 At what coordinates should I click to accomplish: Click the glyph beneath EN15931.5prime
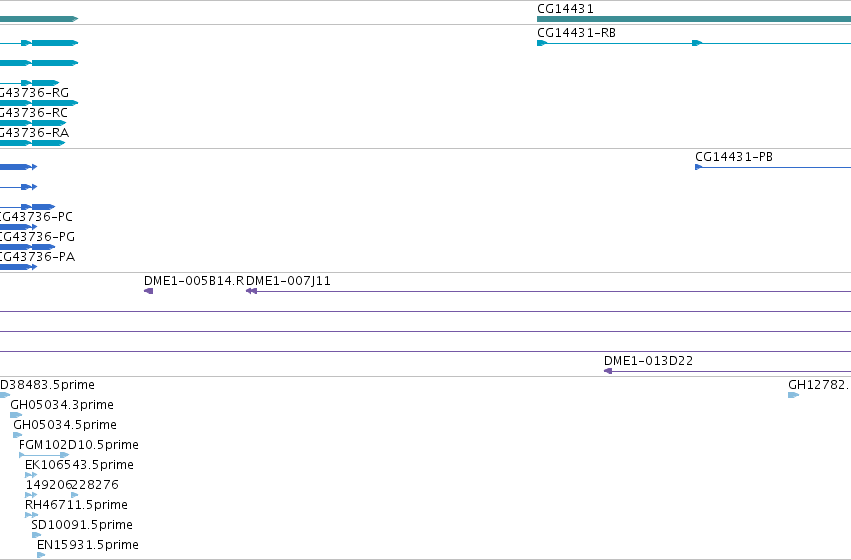tap(41, 555)
